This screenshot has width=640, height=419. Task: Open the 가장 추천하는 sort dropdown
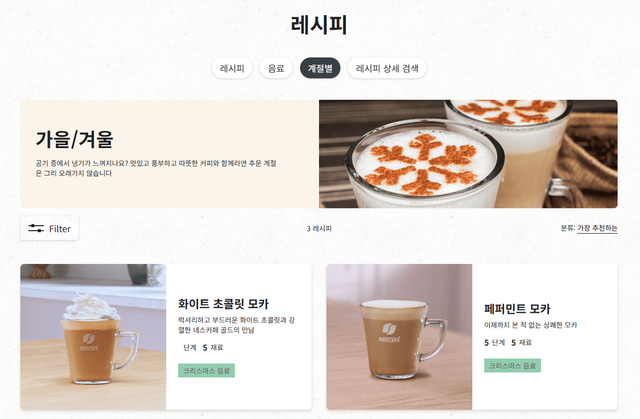597,228
